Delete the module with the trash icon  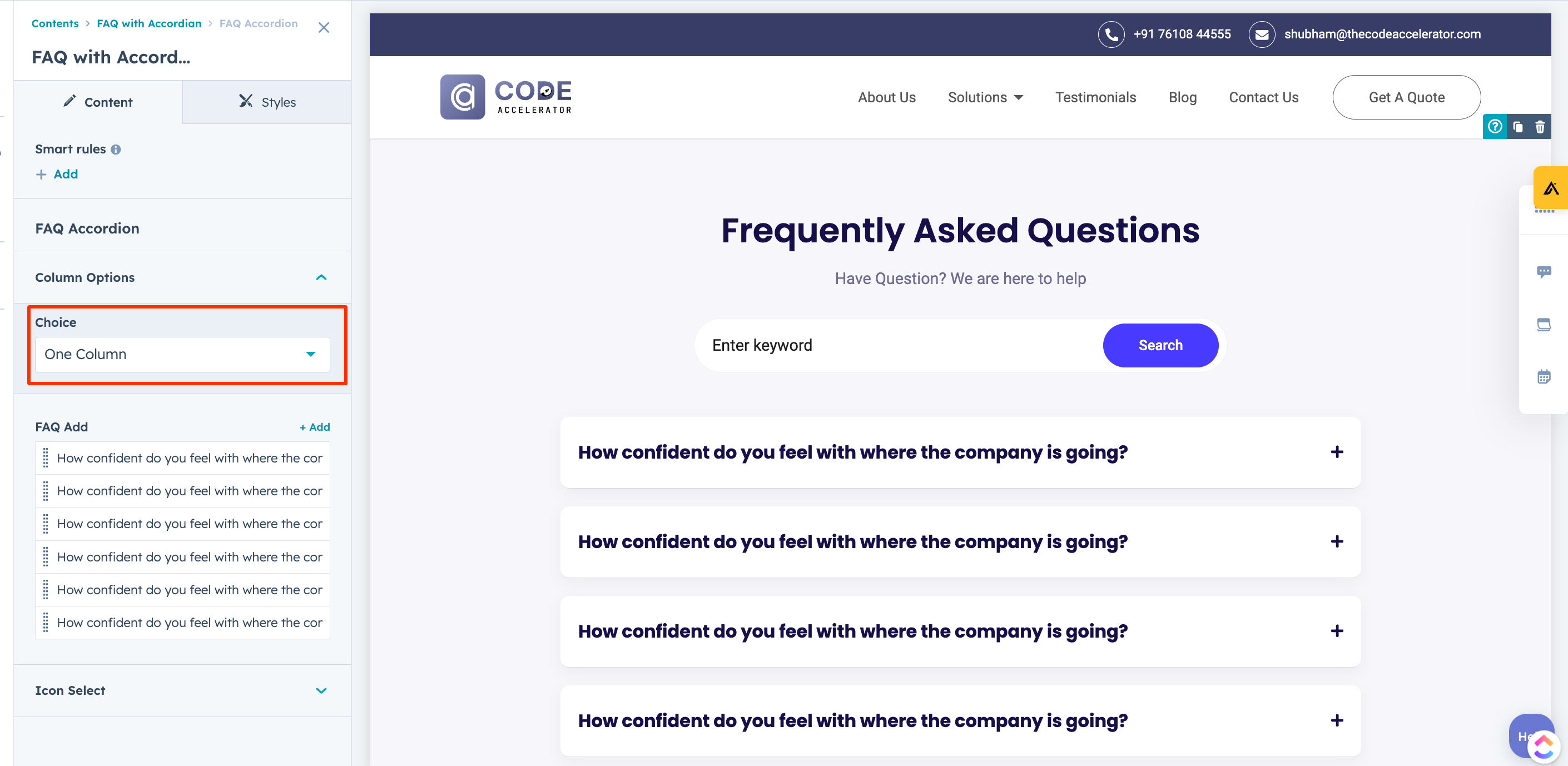[x=1540, y=127]
